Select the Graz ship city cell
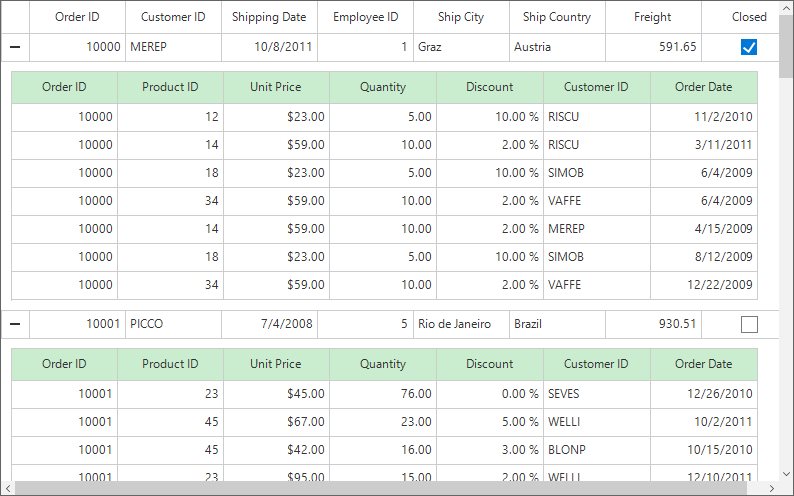Screen dimensions: 794x496 point(460,47)
